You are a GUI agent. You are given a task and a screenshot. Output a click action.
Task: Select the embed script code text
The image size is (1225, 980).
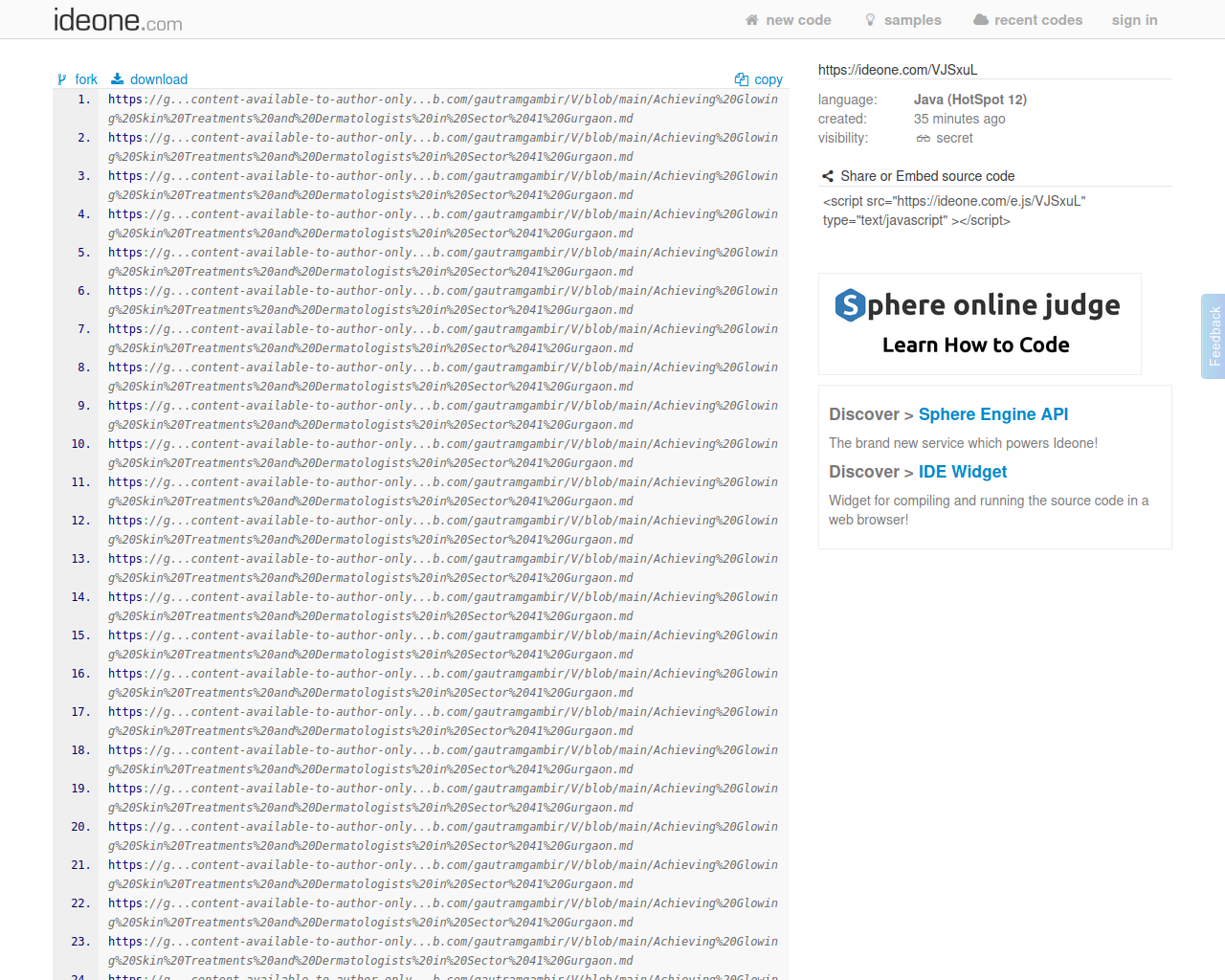[x=954, y=211]
